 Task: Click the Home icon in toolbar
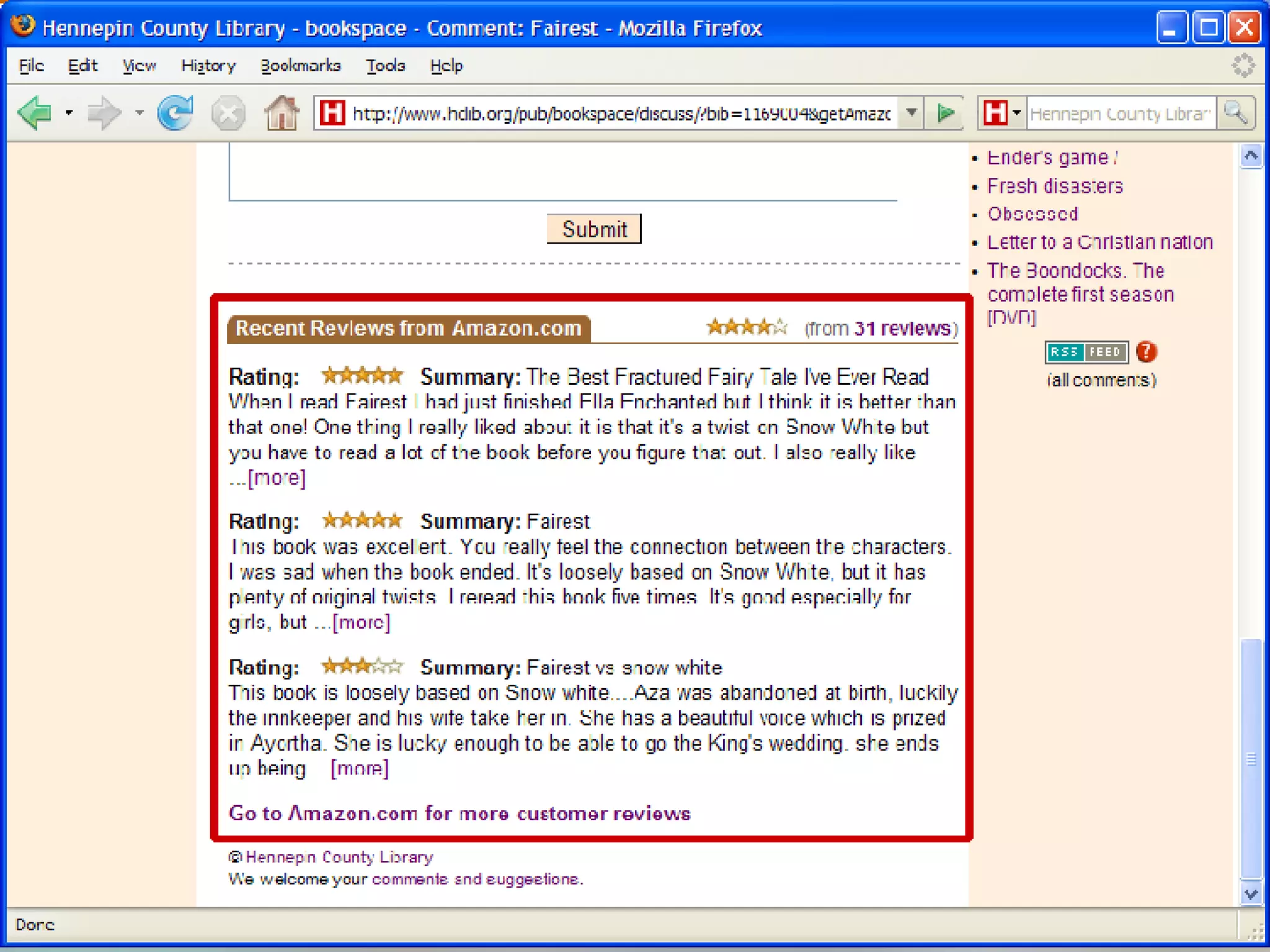[x=282, y=113]
